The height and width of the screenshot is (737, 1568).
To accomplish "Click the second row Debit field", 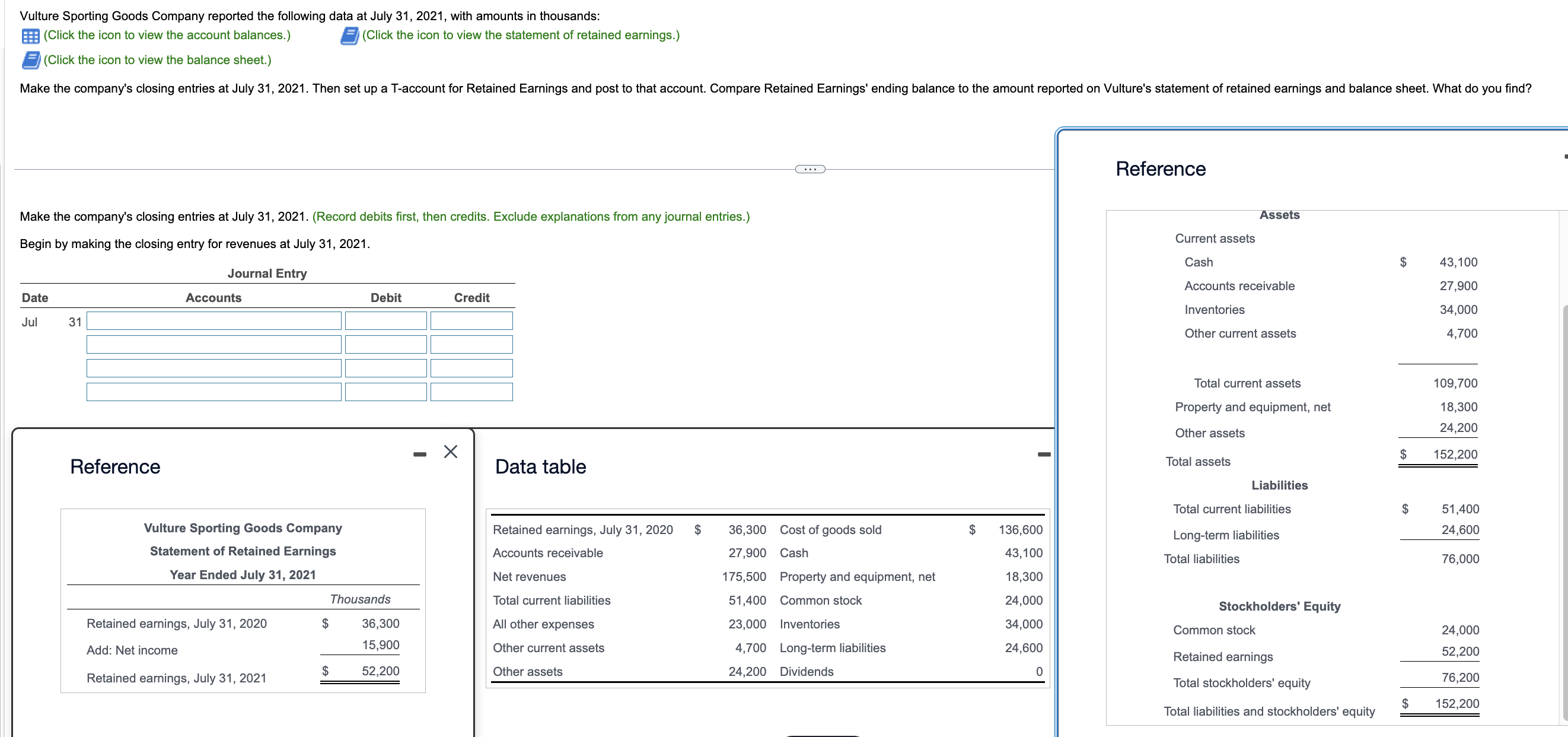I will point(385,345).
